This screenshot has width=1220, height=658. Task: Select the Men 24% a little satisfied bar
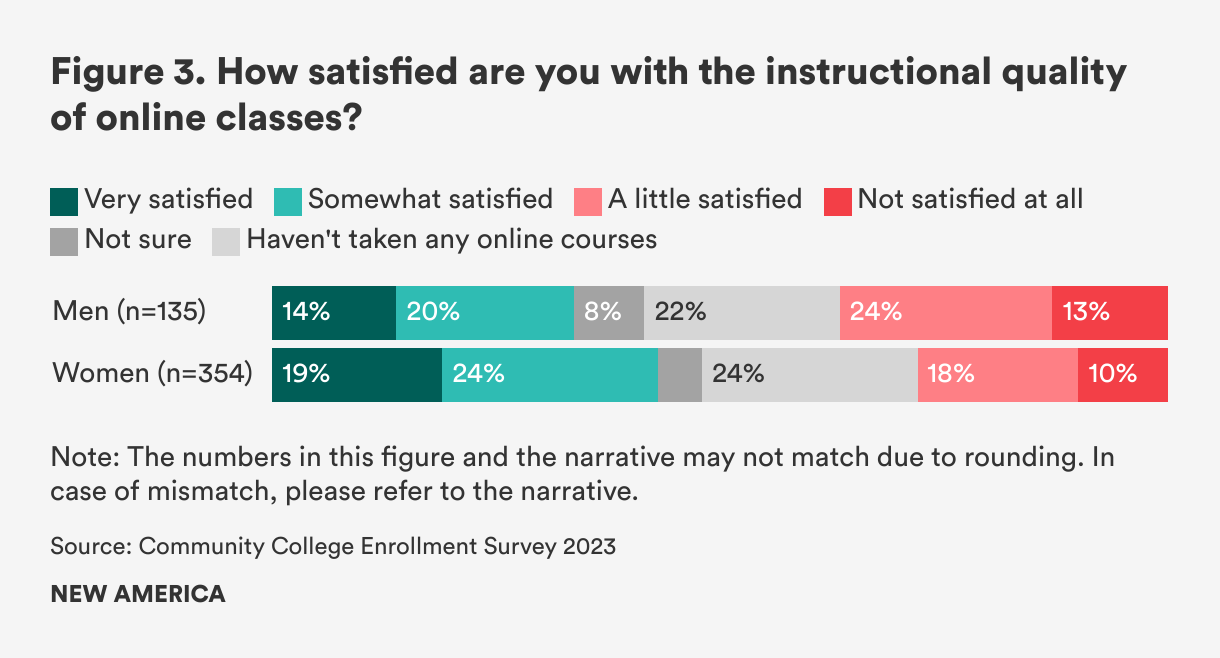[945, 312]
